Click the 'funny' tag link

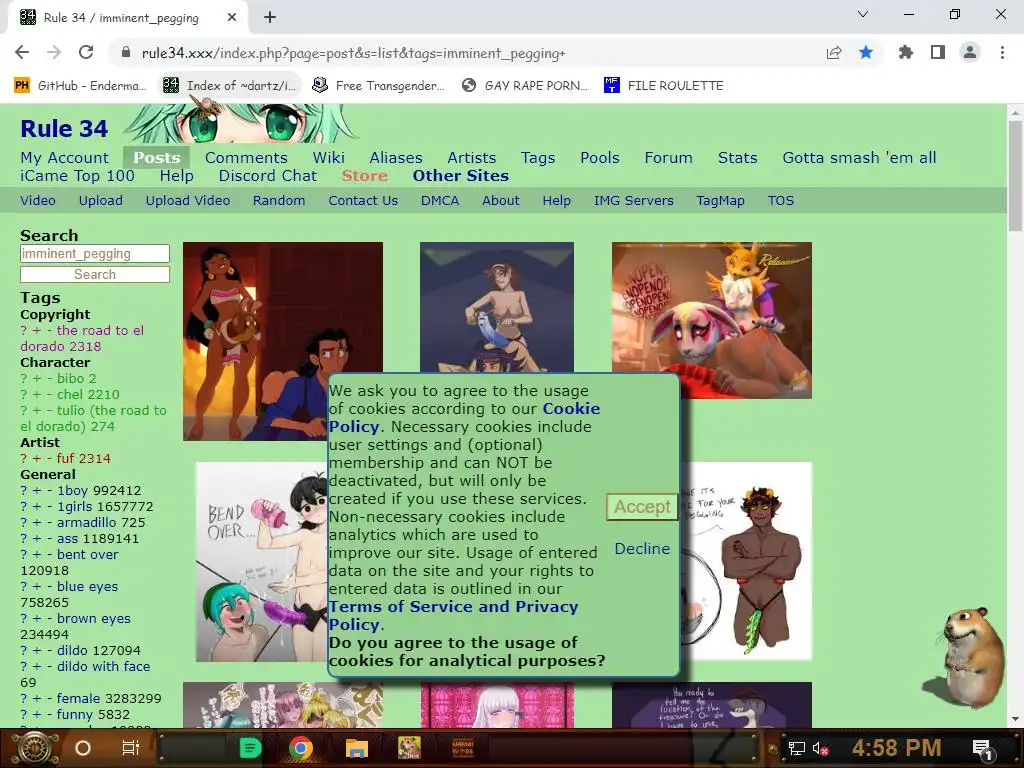[74, 714]
